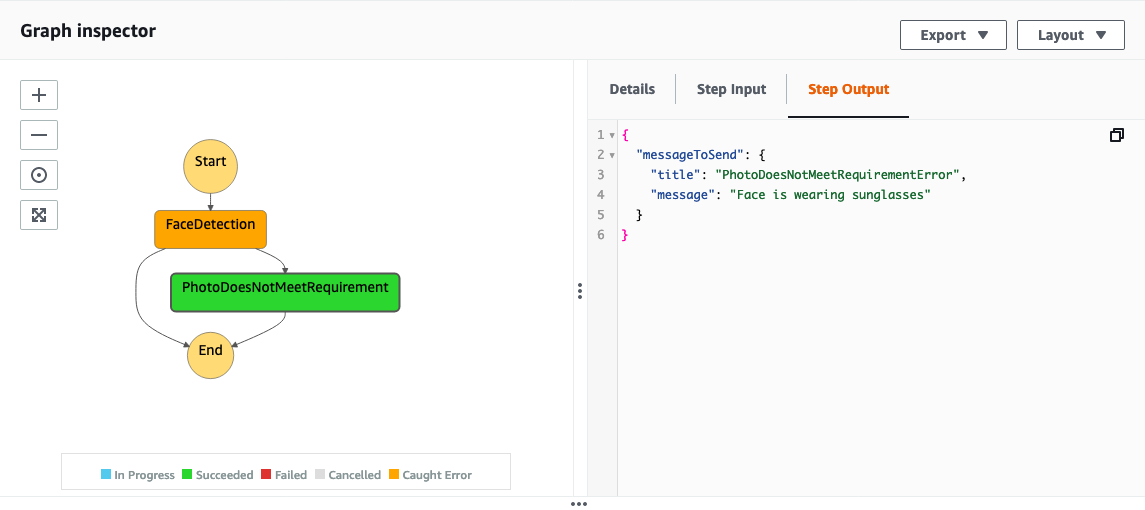Image resolution: width=1145 pixels, height=510 pixels.
Task: Click the Graph inspector heading
Action: tap(88, 31)
